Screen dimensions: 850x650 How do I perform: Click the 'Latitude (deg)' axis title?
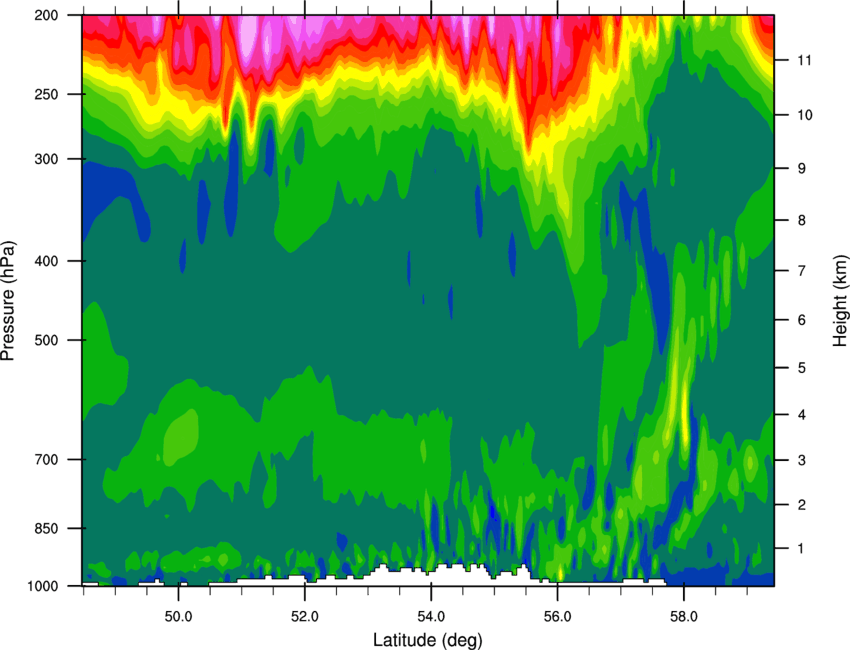(x=428, y=640)
